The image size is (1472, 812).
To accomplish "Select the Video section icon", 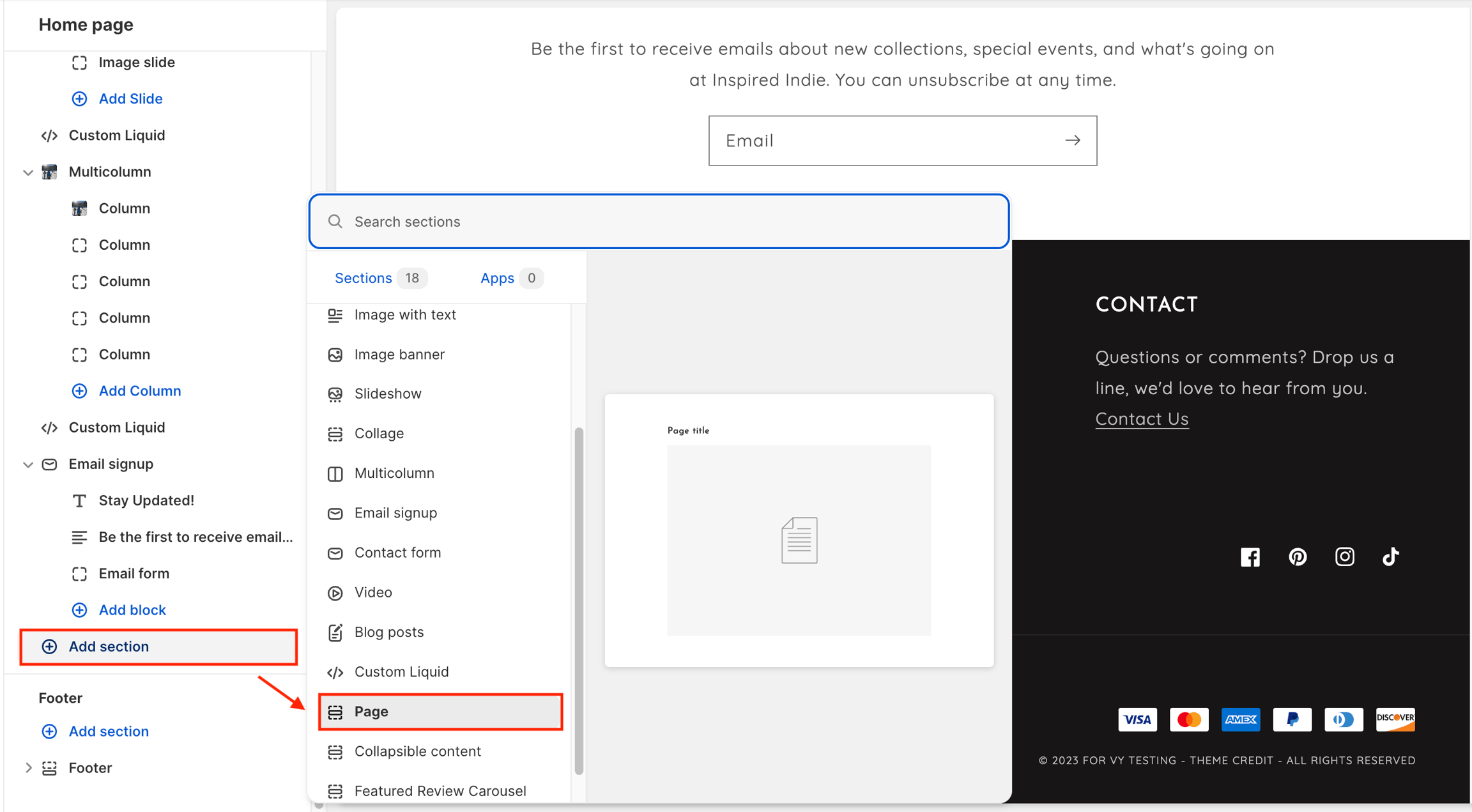I will click(335, 593).
